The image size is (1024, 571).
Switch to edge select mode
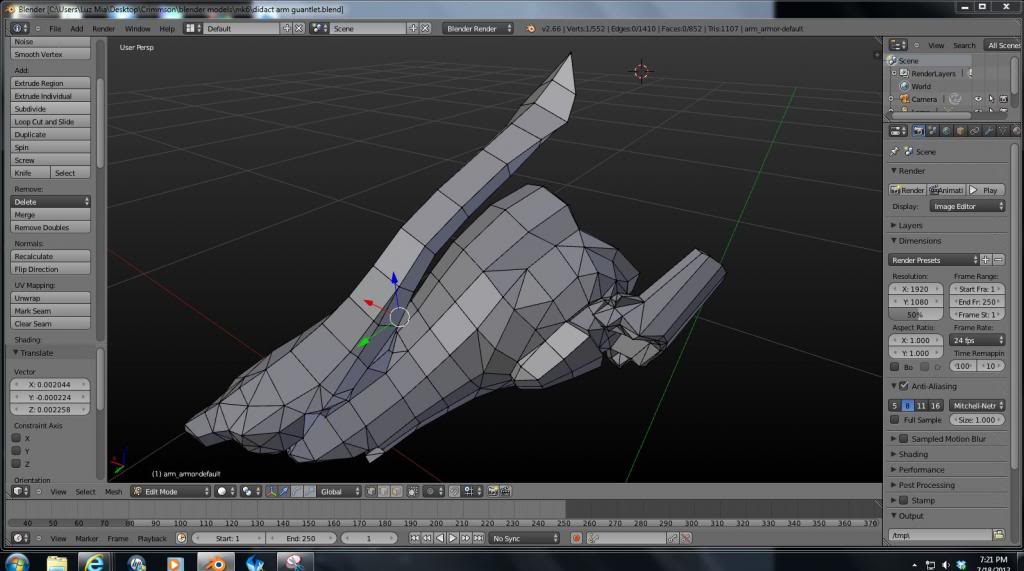click(383, 491)
